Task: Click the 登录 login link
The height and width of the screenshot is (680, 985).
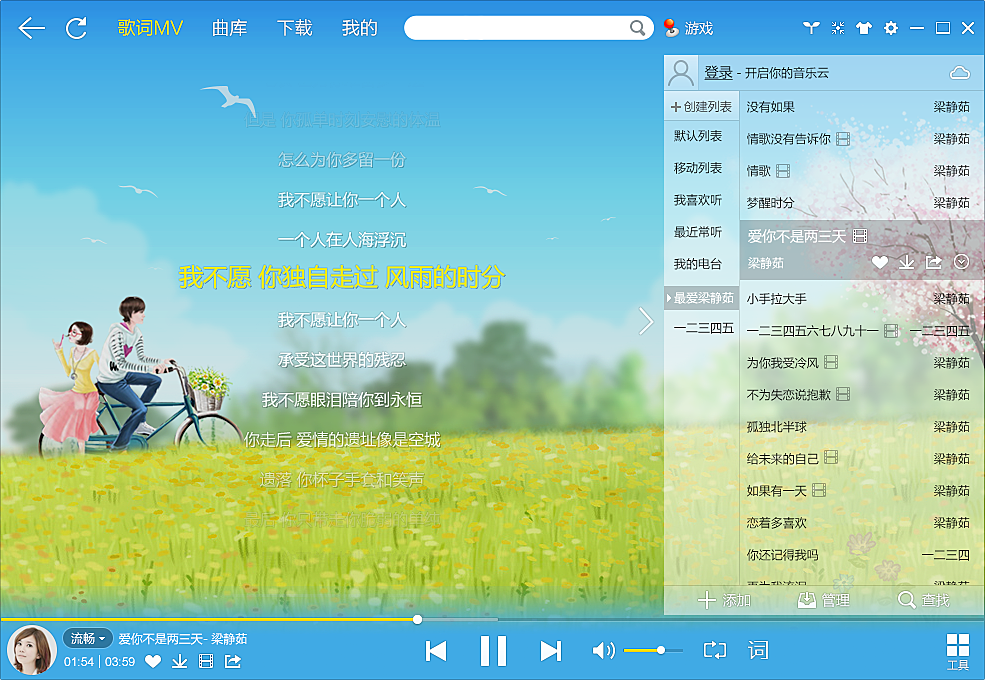Action: [x=718, y=73]
